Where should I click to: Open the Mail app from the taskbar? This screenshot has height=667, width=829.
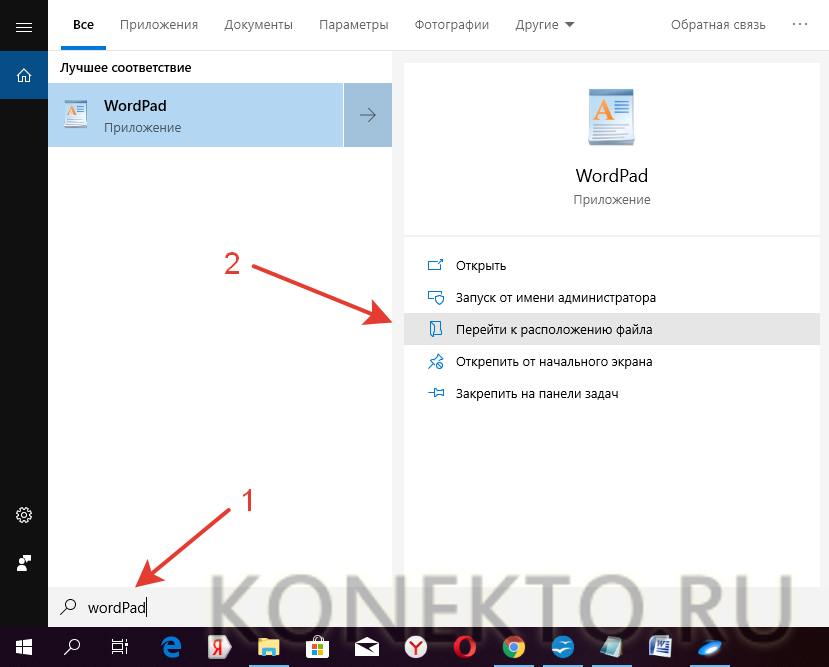click(x=366, y=647)
